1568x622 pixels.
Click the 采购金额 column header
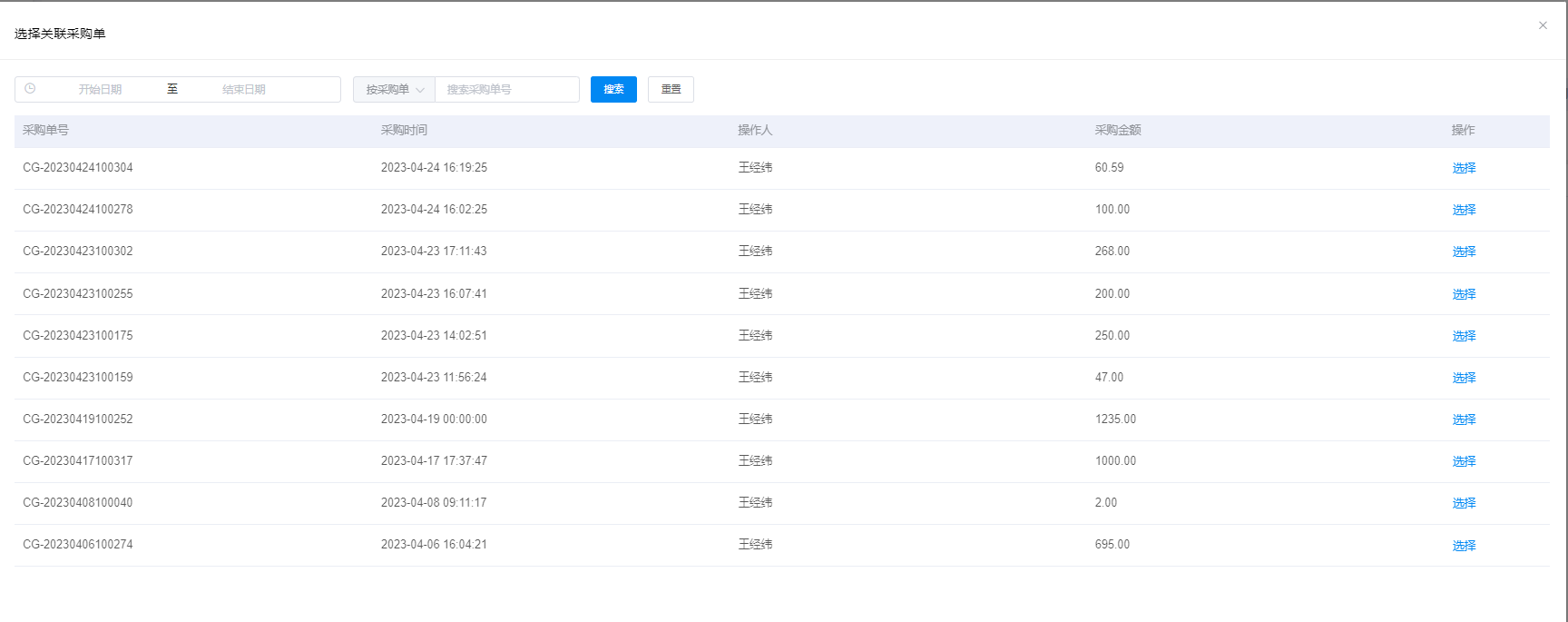1117,131
